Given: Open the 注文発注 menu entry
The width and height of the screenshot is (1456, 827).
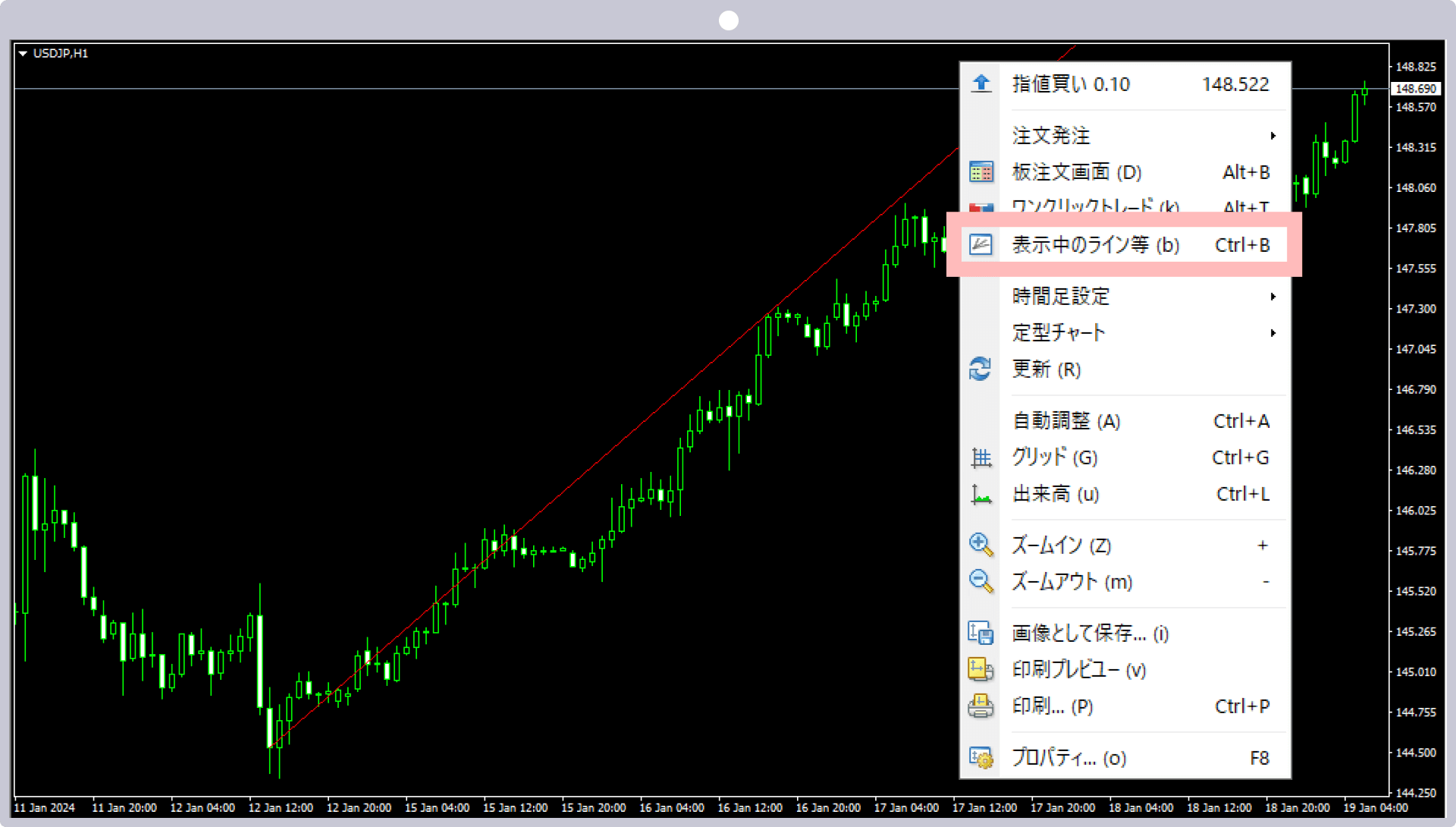Looking at the screenshot, I should point(1125,136).
